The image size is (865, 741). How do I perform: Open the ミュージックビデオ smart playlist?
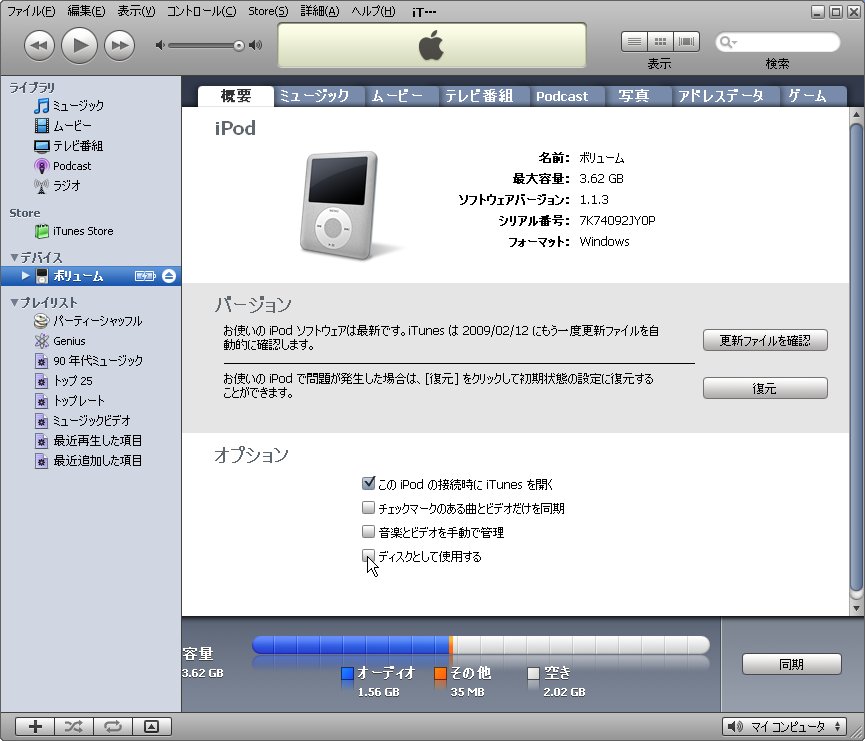click(x=91, y=420)
